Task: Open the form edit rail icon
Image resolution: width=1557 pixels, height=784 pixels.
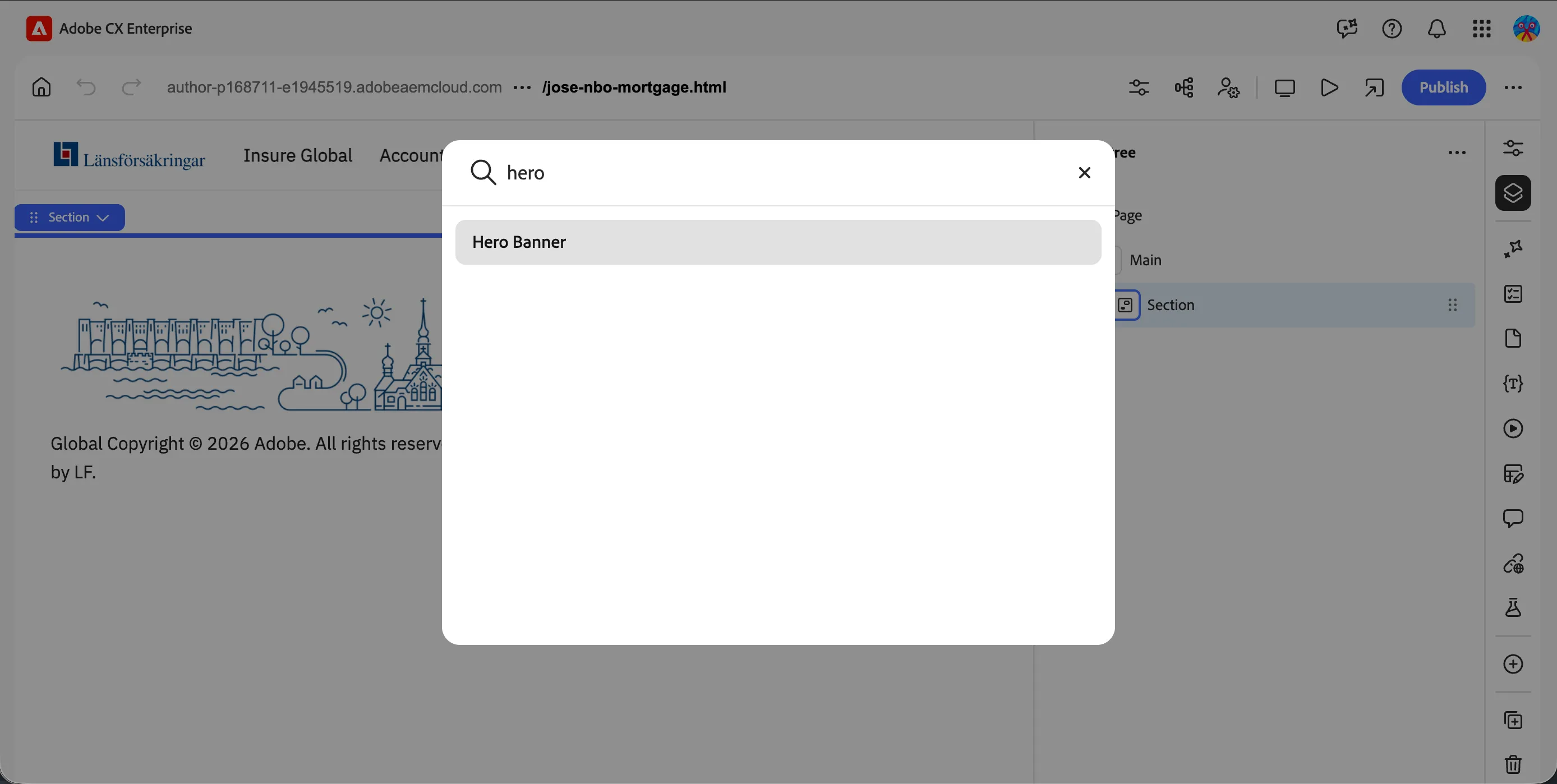Action: coord(1513,474)
